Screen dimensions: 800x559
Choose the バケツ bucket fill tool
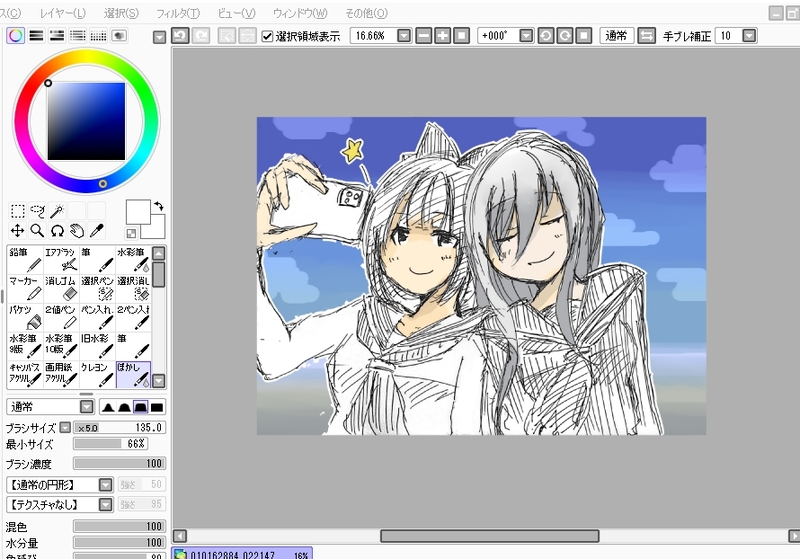[25, 316]
